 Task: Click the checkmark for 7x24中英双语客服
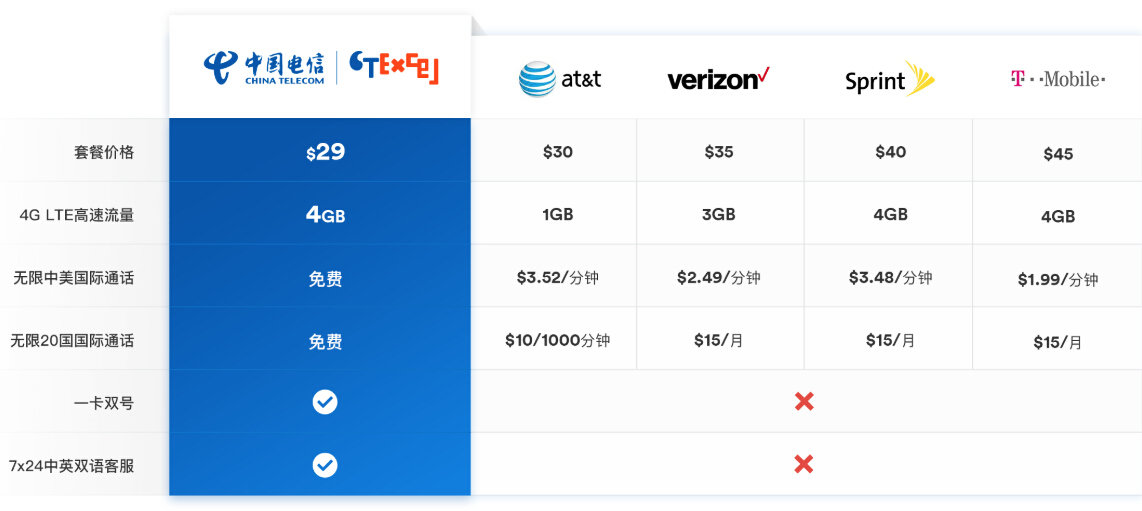325,464
